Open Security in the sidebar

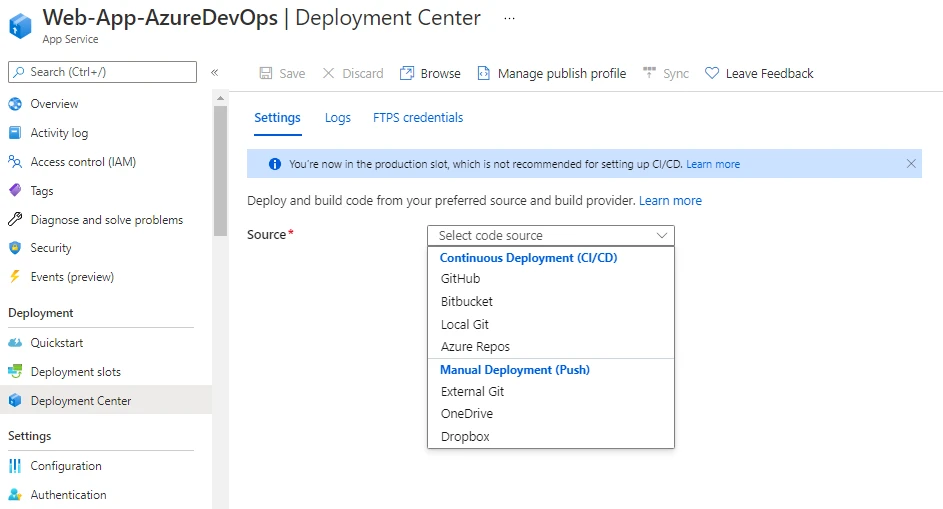51,248
